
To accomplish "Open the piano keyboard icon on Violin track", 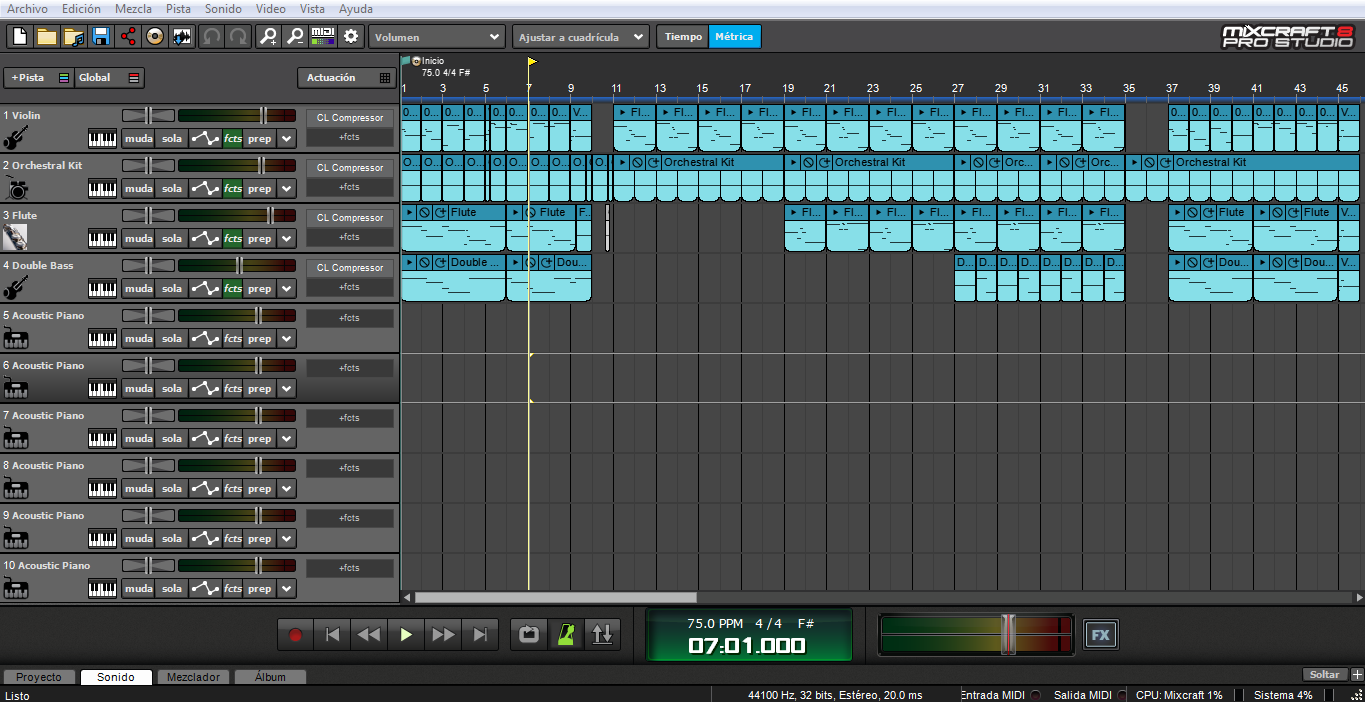I will pyautogui.click(x=103, y=139).
